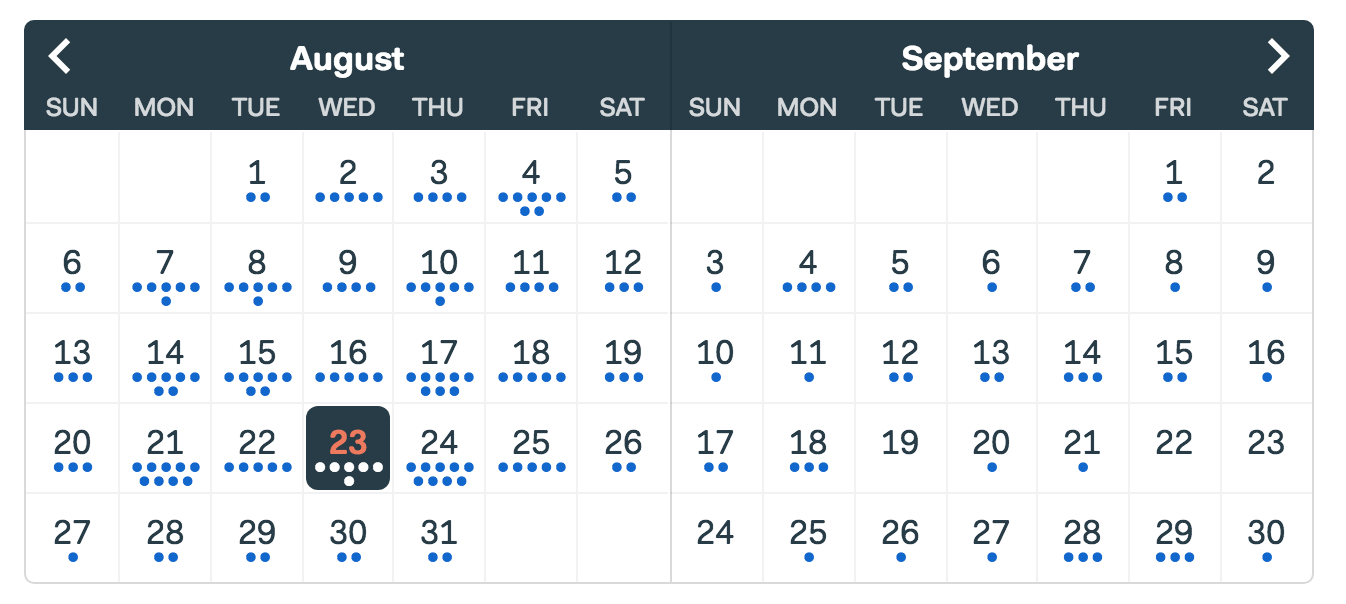The image size is (1346, 604).
Task: Pick August 4 with seven event dots
Action: tap(531, 178)
